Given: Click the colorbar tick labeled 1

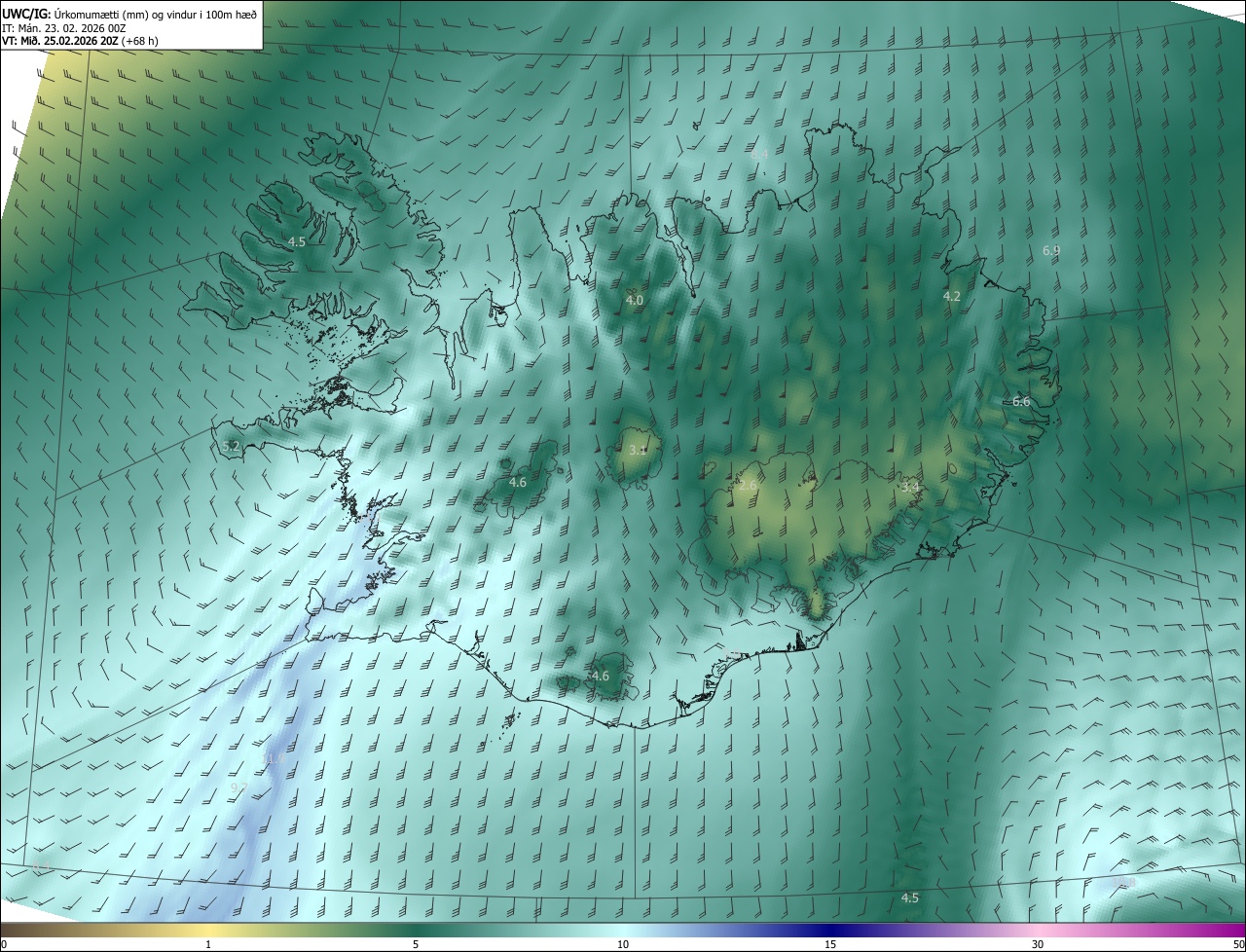Looking at the screenshot, I should coord(208,944).
